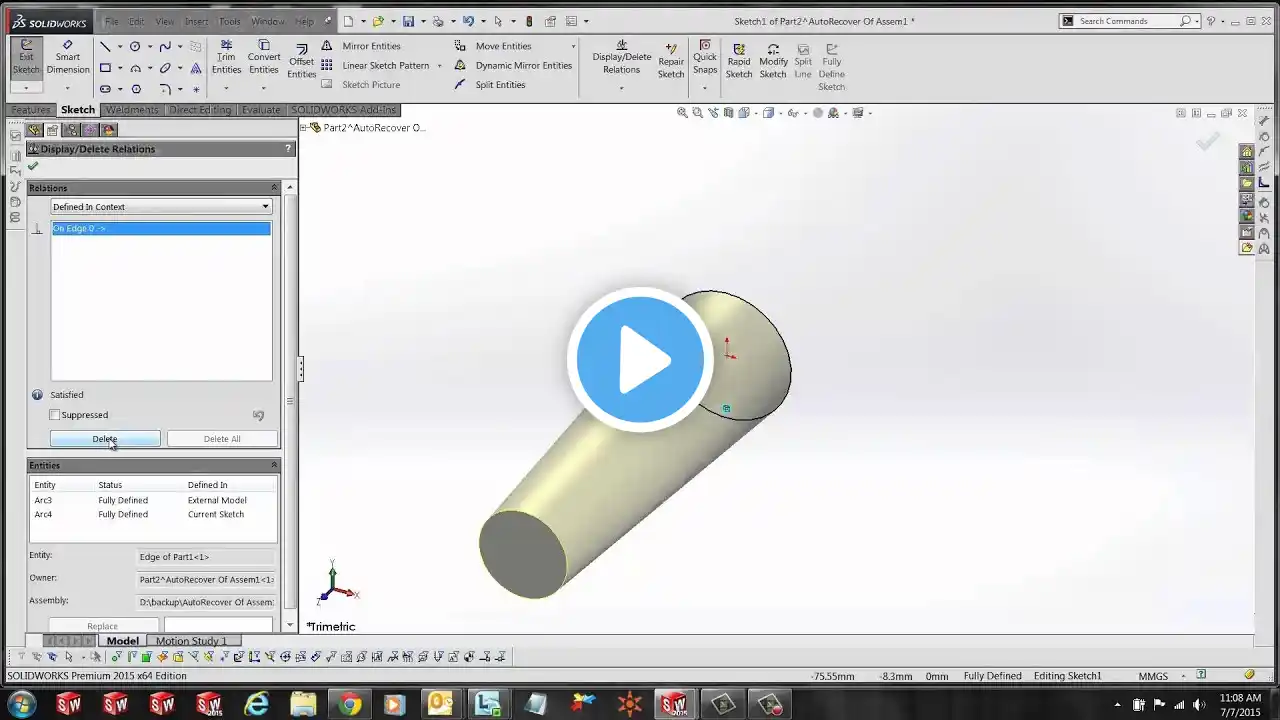Select the Arc3 entity row
The height and width of the screenshot is (720, 1280).
pos(154,500)
